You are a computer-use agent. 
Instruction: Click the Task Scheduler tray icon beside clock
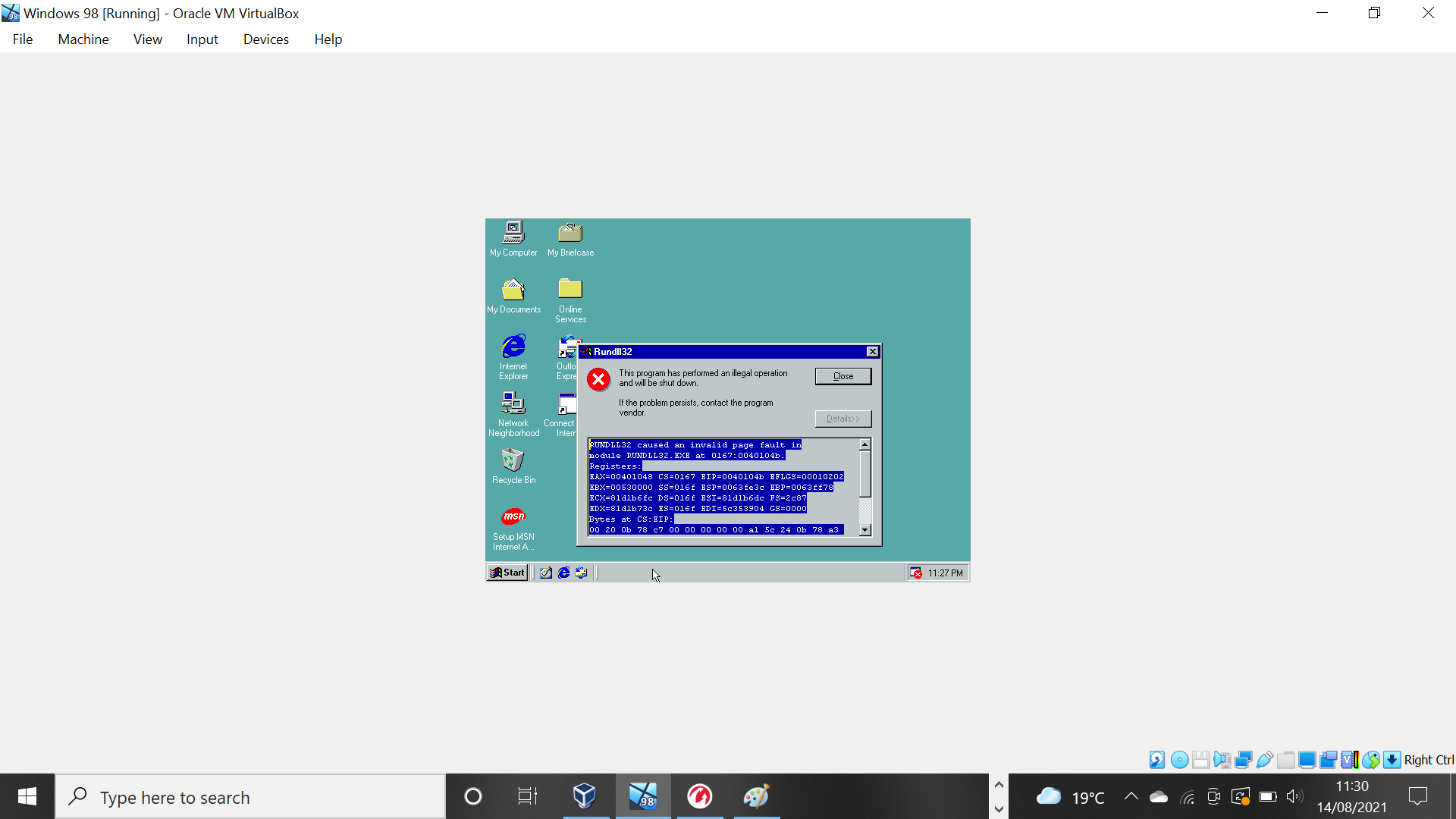point(916,573)
